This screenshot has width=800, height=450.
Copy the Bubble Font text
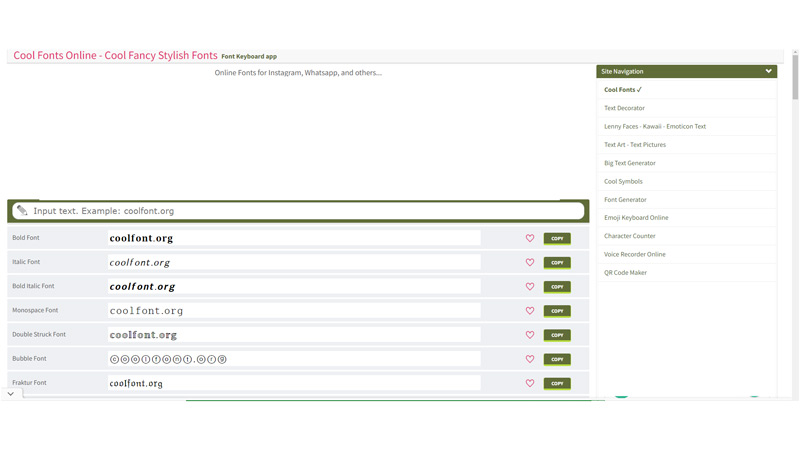(557, 359)
